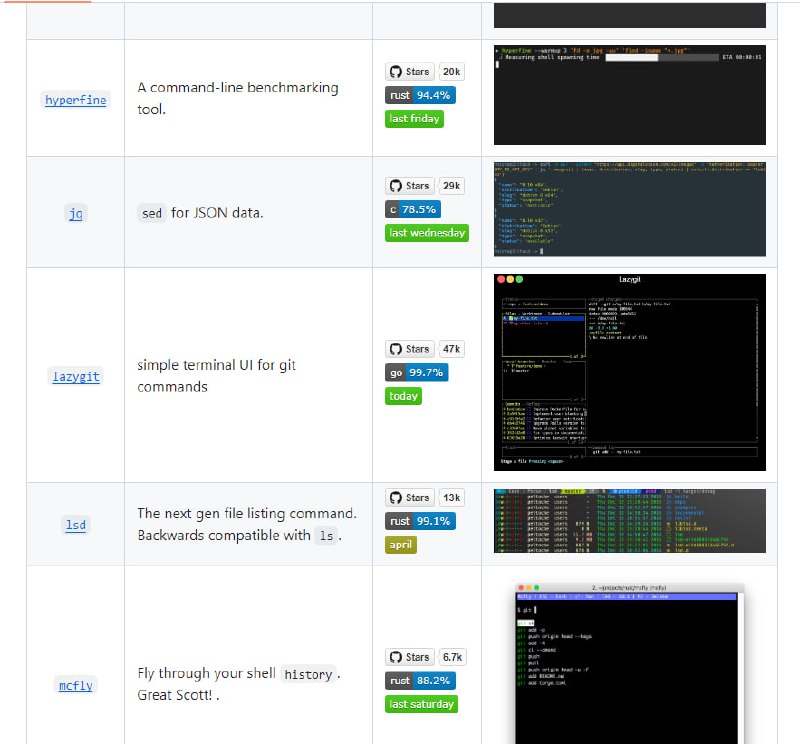
Task: Open the lazygit repository link
Action: pos(75,377)
